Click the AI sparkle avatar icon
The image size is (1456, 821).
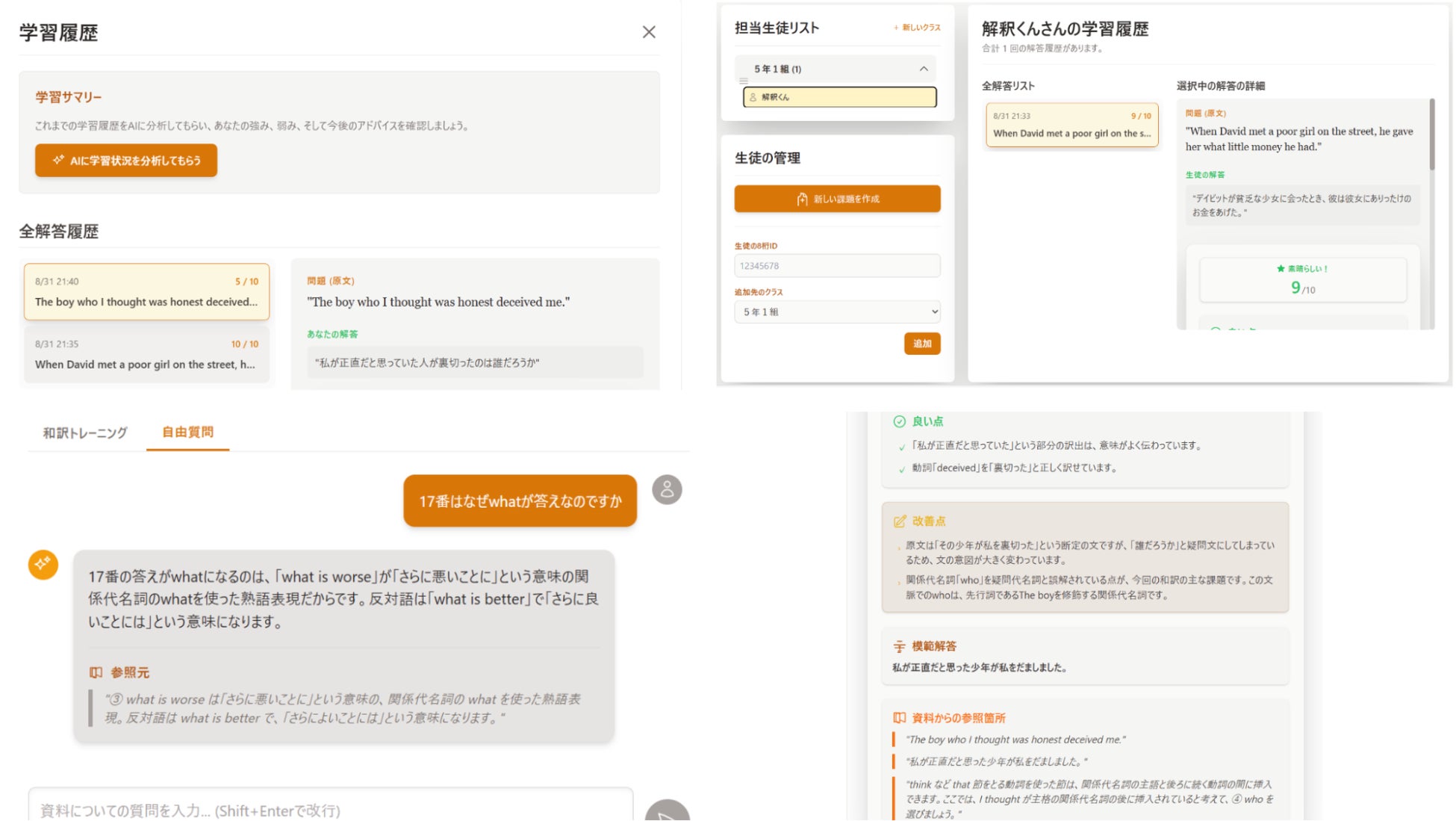pos(43,564)
